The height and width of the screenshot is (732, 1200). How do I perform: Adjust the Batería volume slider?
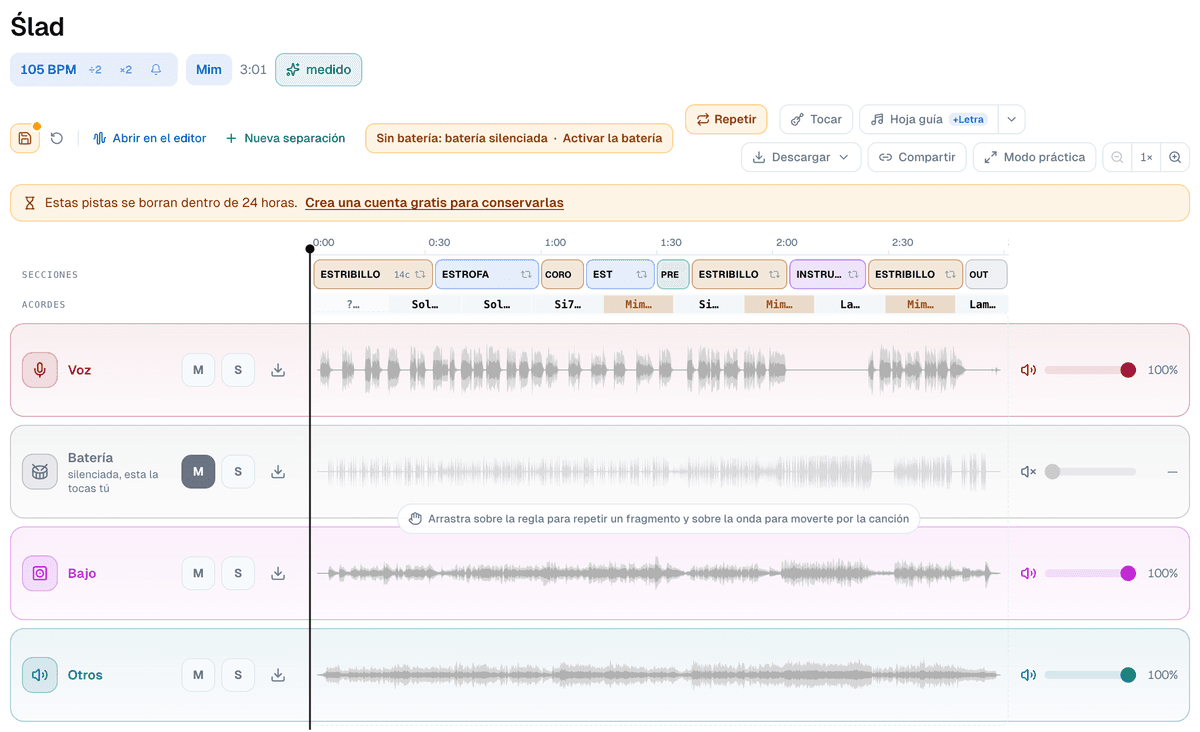1090,472
